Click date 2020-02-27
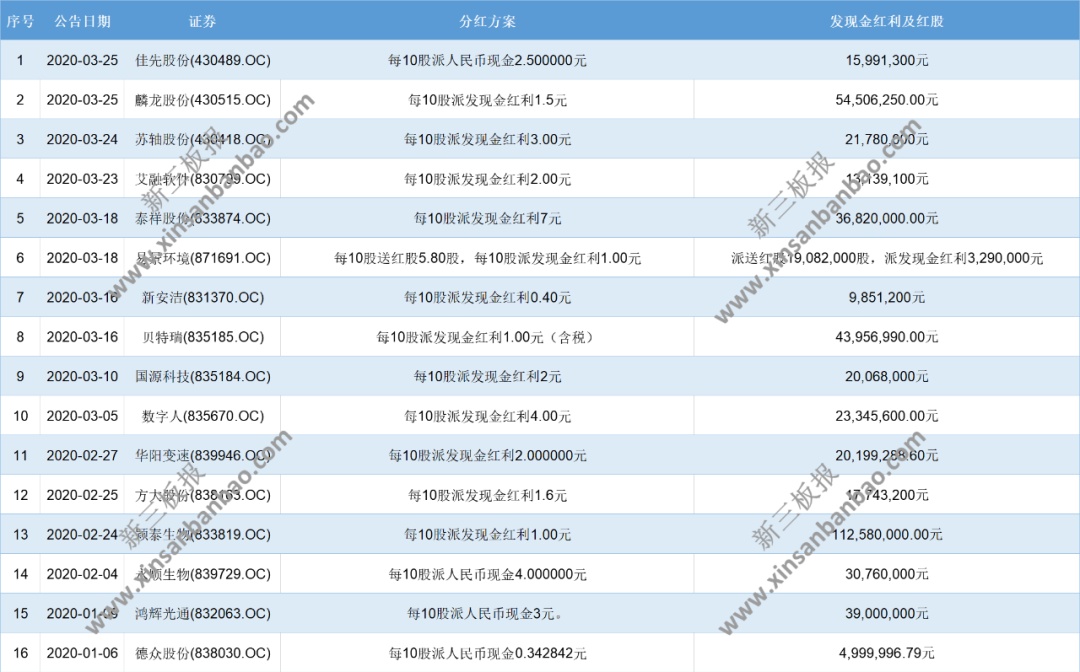The width and height of the screenshot is (1080, 672). point(83,456)
